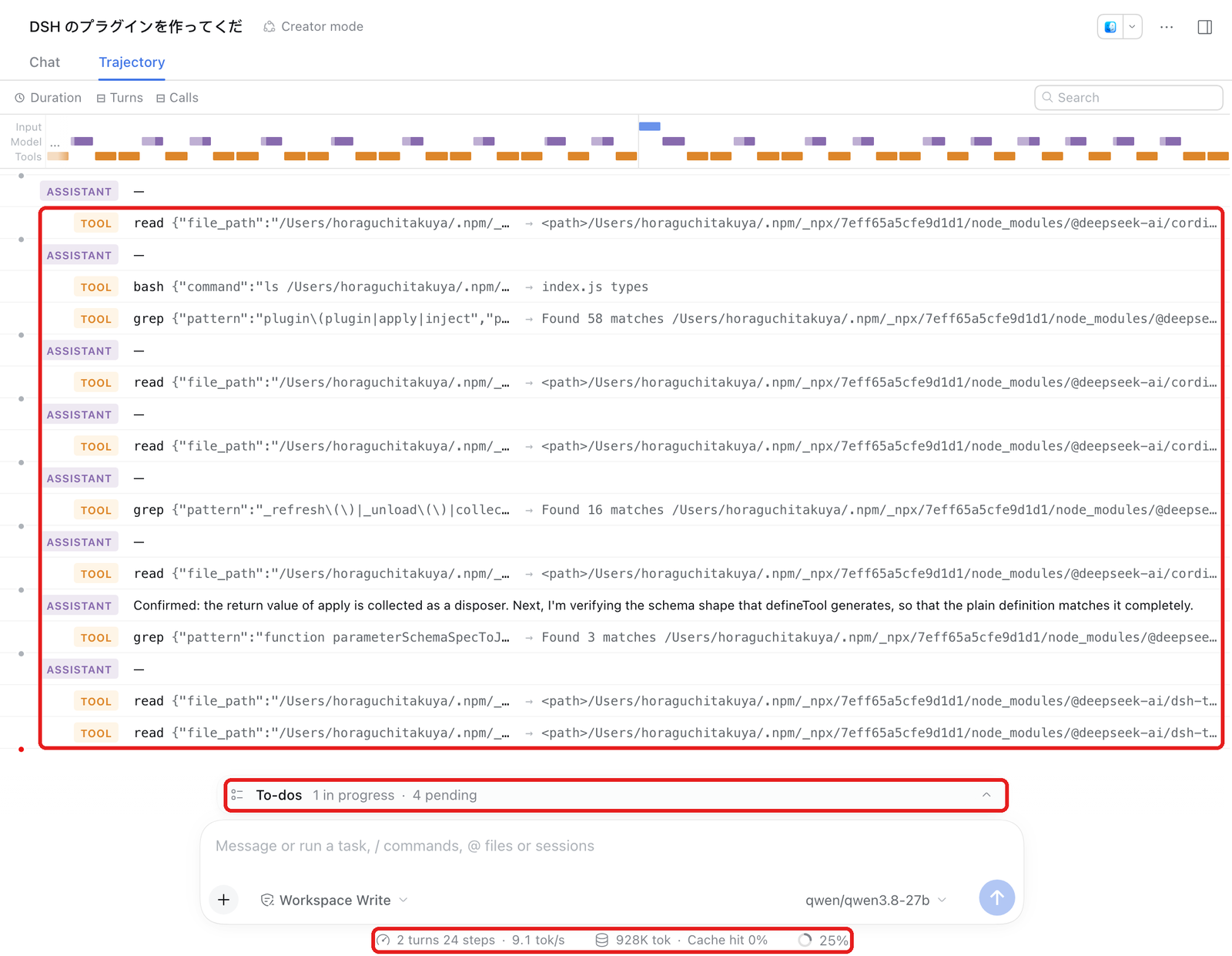The height and width of the screenshot is (956, 1232).
Task: Open the three-dot more options menu
Action: coord(1167,27)
